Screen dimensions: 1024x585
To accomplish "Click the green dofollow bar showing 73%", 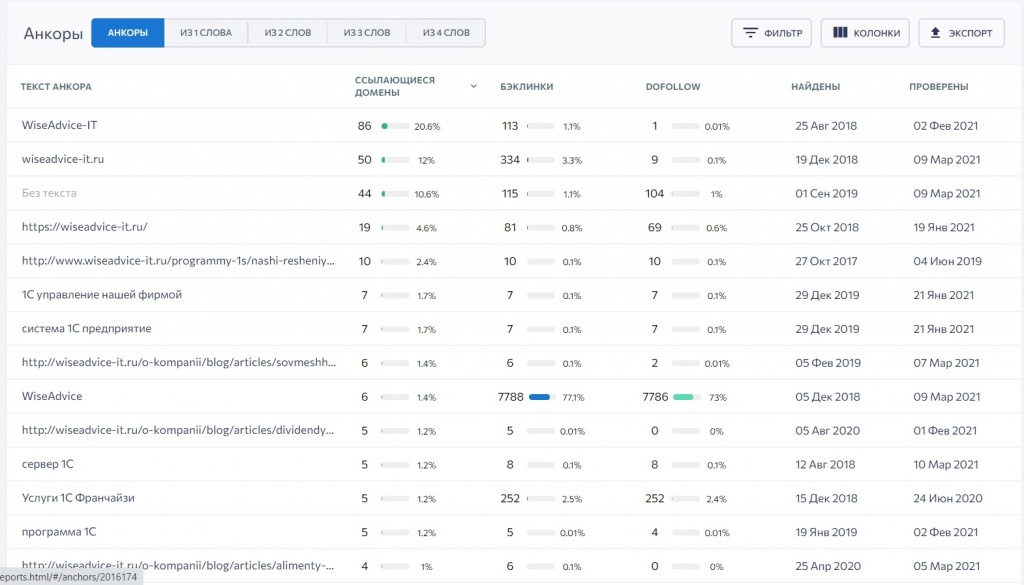I will [x=686, y=397].
